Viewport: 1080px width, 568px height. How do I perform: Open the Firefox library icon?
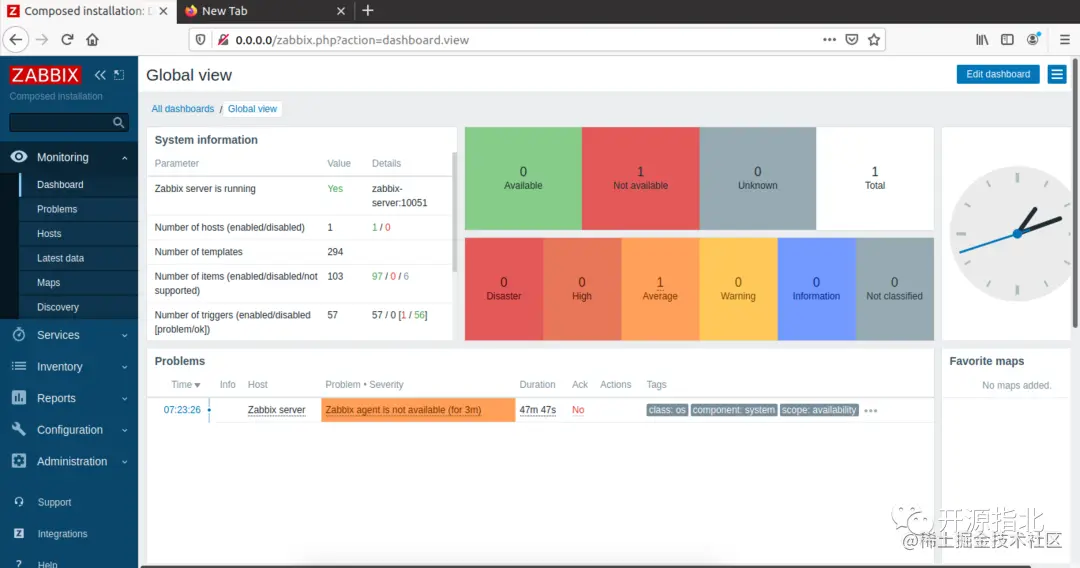tap(982, 40)
